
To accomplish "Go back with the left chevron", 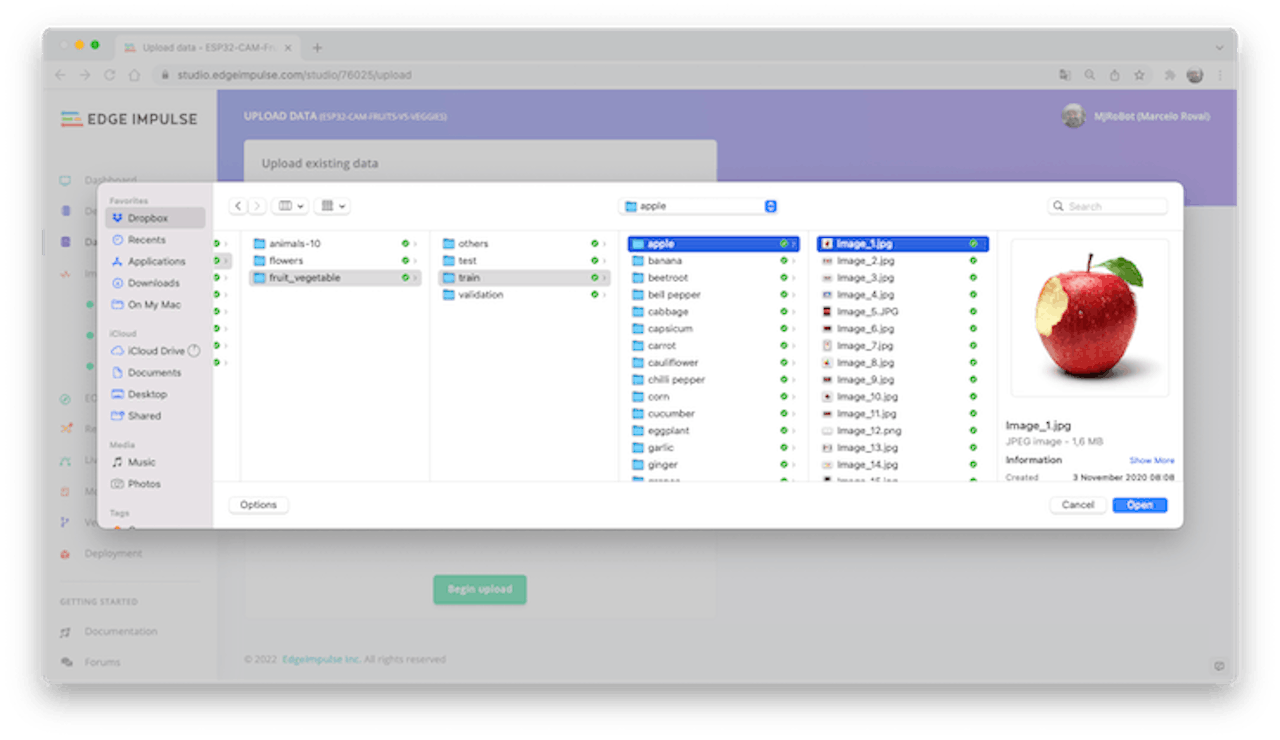I will 238,206.
